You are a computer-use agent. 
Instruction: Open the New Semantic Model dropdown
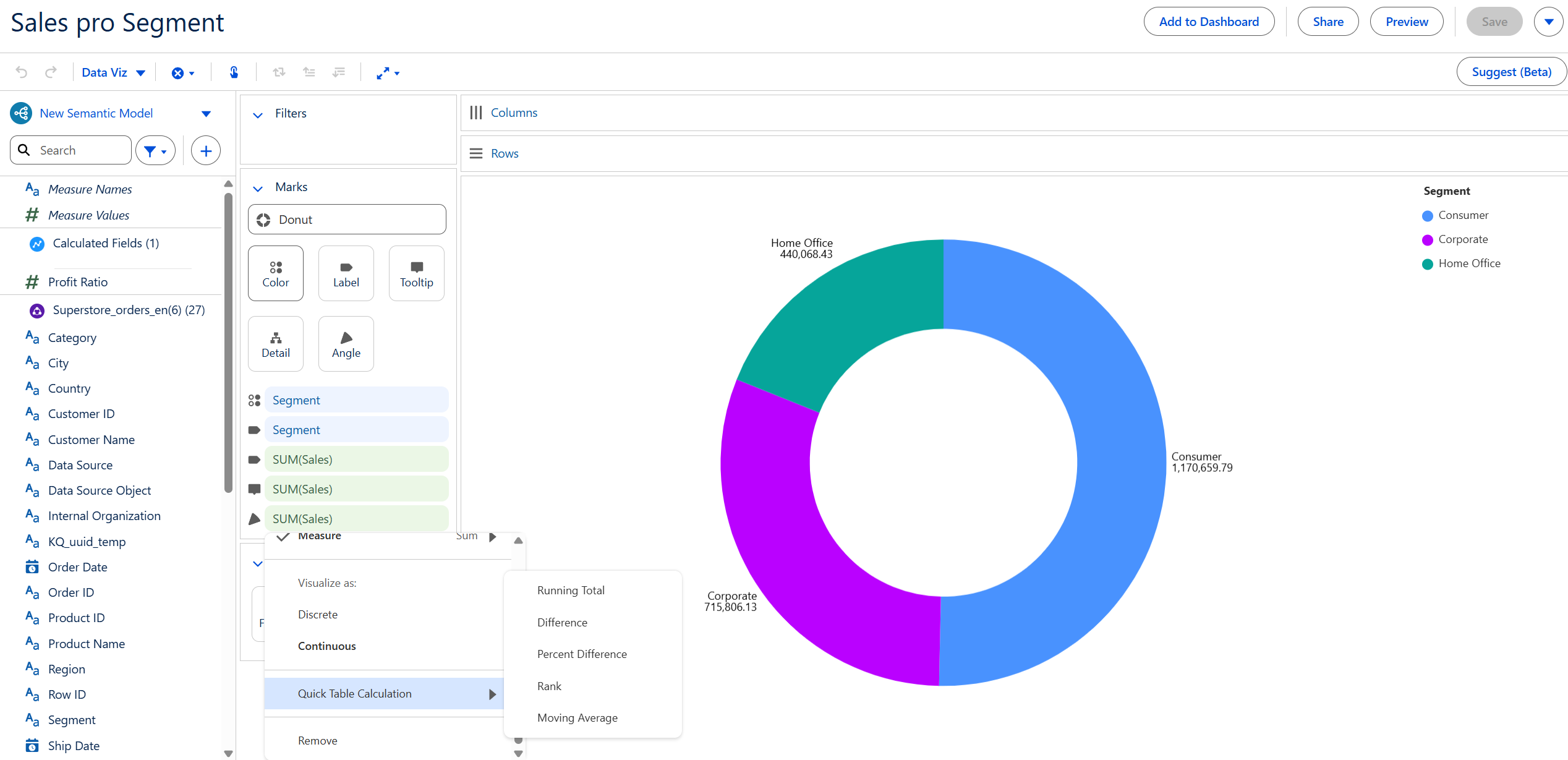coord(206,113)
